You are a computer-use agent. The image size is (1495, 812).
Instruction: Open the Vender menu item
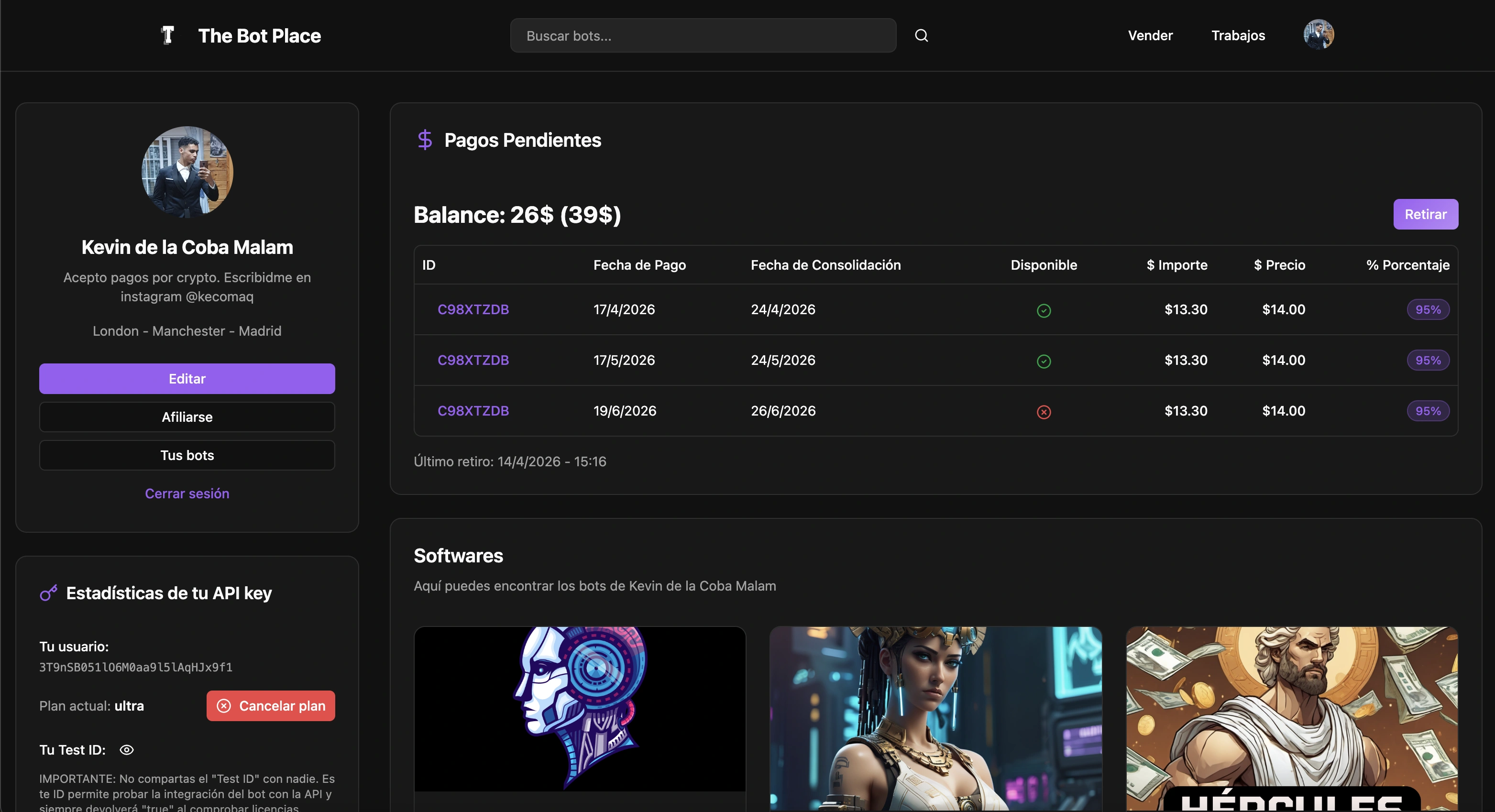pyautogui.click(x=1150, y=35)
